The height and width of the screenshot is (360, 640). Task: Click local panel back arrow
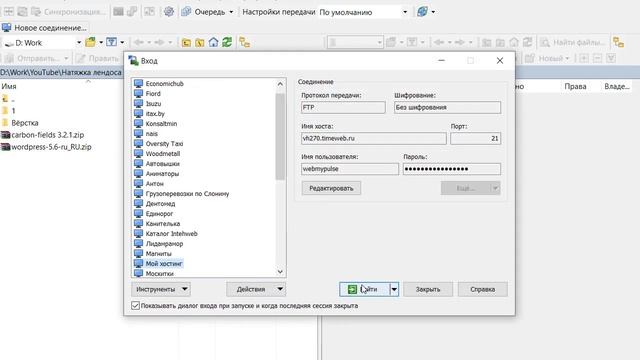click(139, 42)
